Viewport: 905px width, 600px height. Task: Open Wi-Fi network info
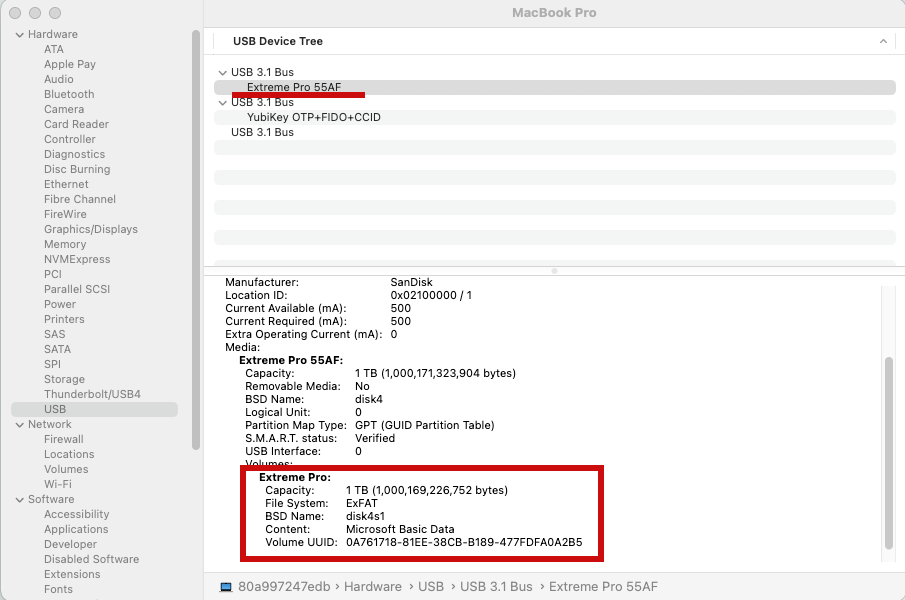coord(58,485)
